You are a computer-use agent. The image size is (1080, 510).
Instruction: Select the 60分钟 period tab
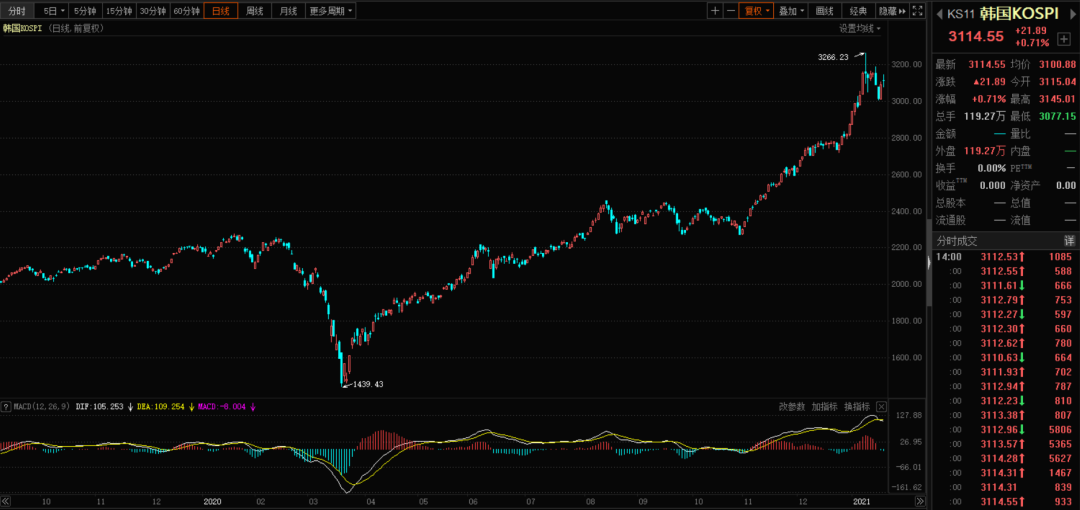(x=186, y=11)
